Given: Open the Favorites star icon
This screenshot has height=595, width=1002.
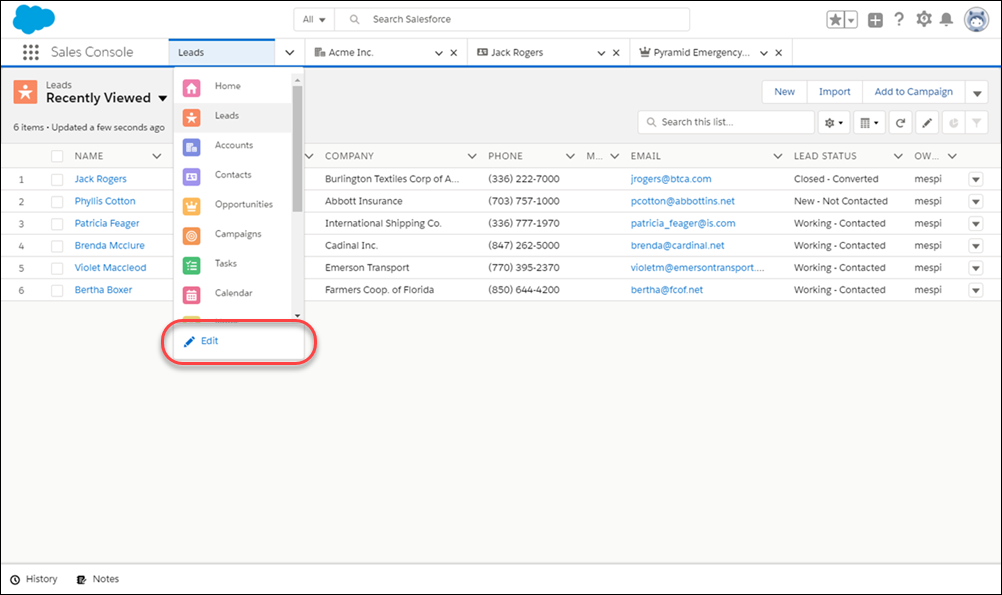Looking at the screenshot, I should [835, 20].
